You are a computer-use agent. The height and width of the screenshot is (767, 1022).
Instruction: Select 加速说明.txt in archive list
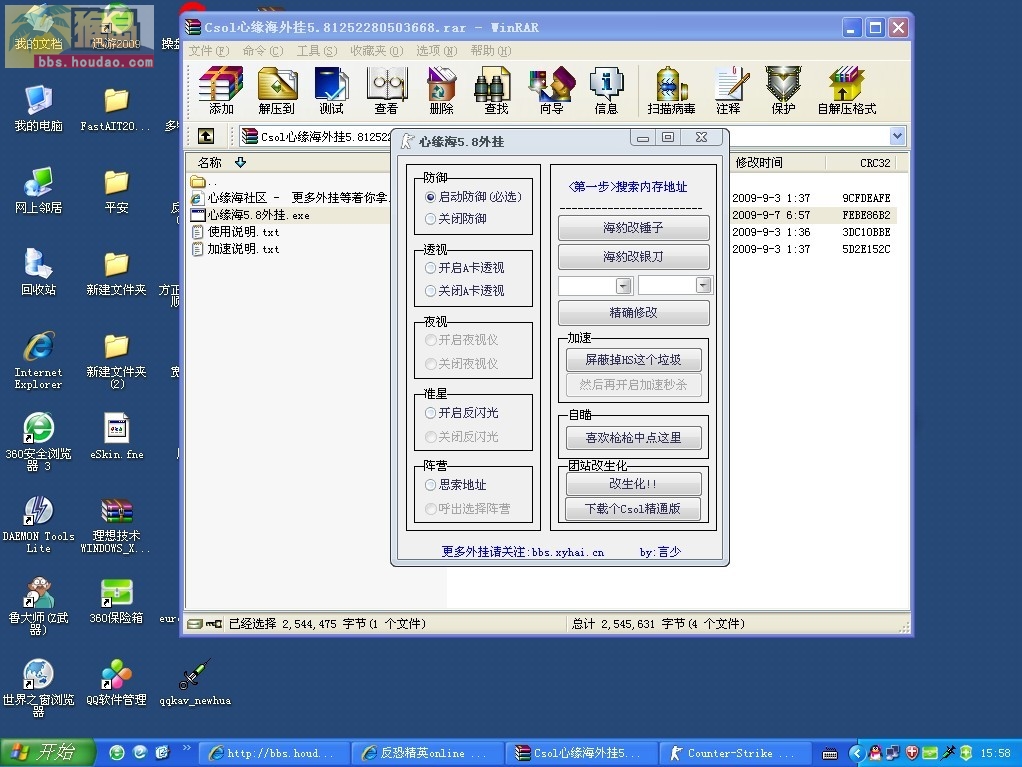[x=236, y=249]
